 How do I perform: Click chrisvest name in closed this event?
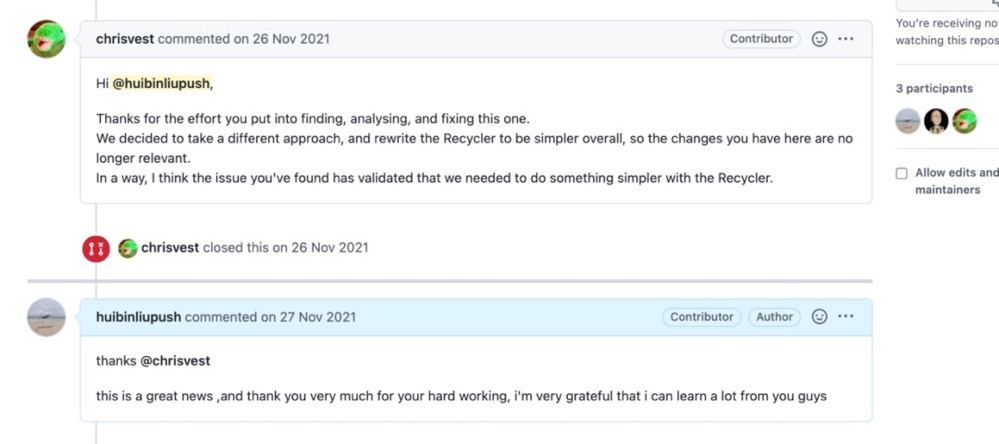tap(170, 248)
